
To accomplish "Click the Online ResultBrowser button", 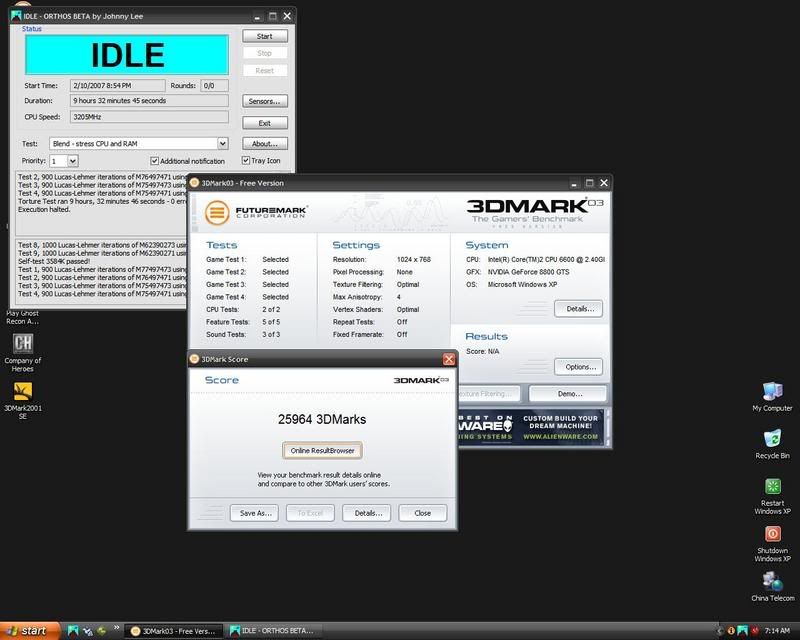I will coord(321,450).
